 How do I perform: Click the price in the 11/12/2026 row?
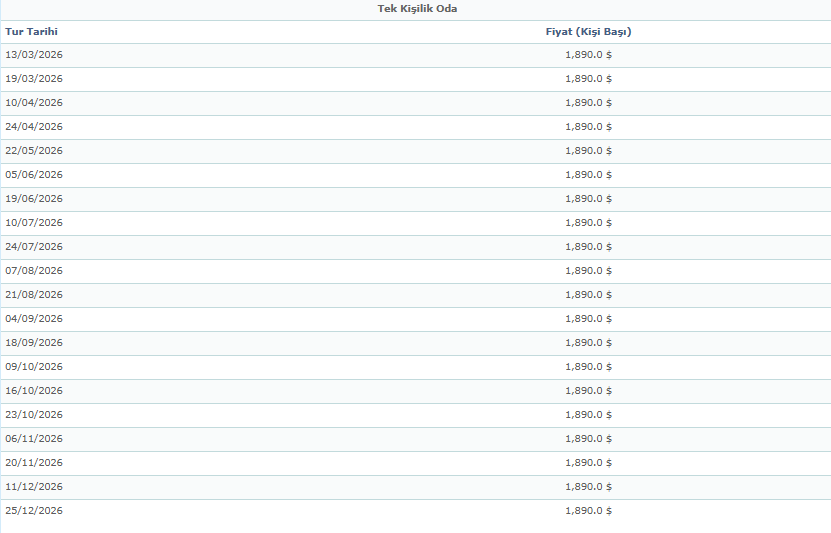tap(588, 487)
